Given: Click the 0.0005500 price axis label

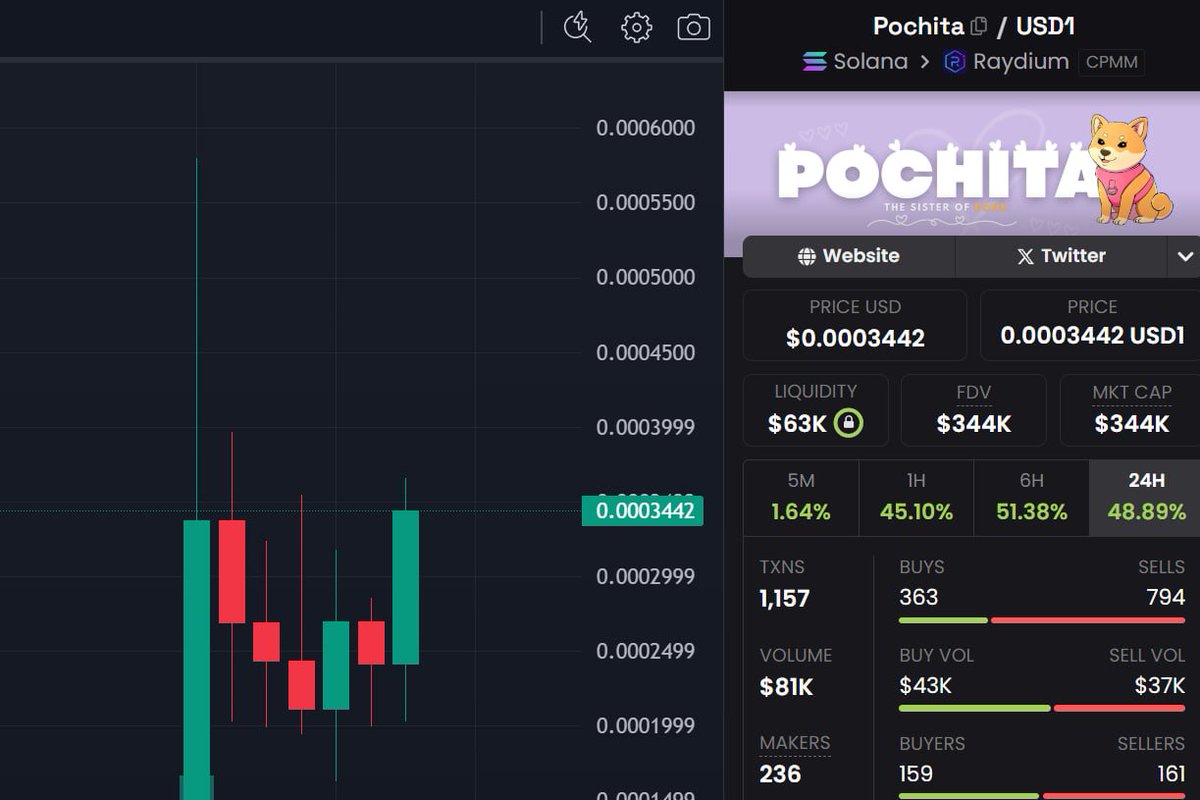Looking at the screenshot, I should (x=645, y=202).
